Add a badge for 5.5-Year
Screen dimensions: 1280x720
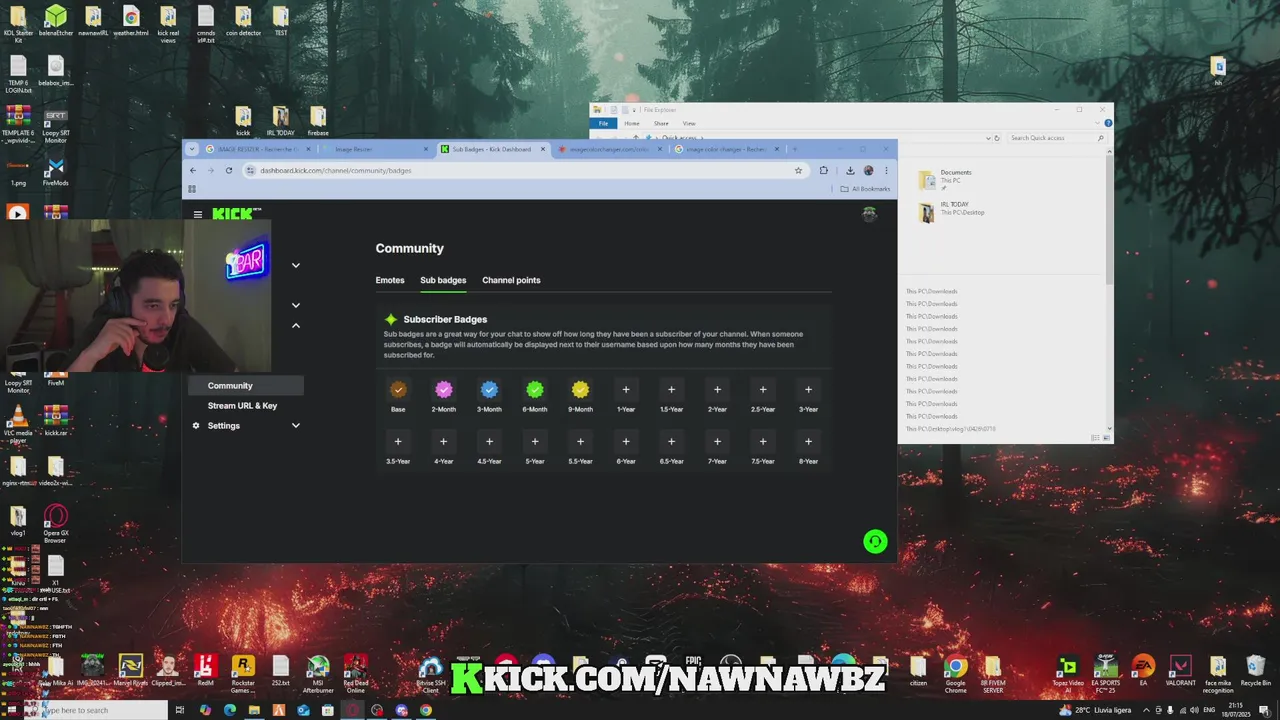click(x=580, y=441)
